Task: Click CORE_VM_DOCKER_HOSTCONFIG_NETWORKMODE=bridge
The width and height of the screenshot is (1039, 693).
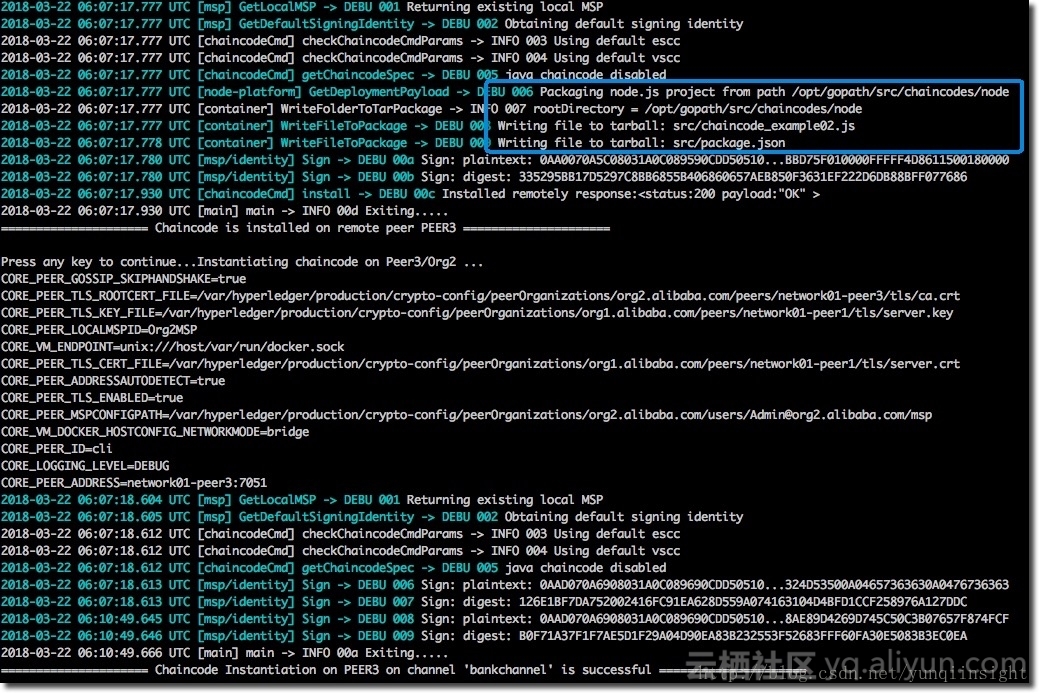Action: tap(155, 432)
